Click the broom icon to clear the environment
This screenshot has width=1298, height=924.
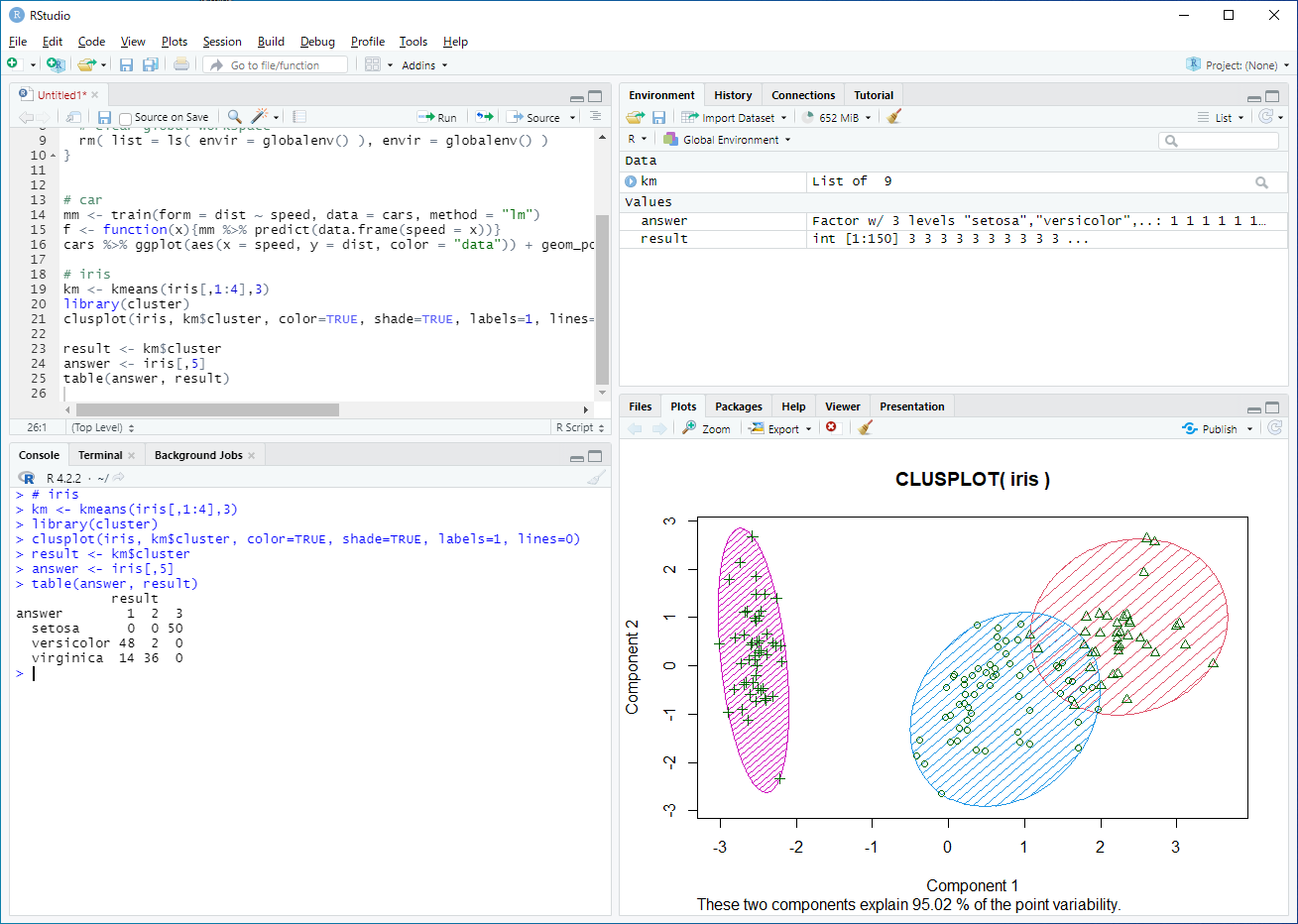pyautogui.click(x=894, y=117)
